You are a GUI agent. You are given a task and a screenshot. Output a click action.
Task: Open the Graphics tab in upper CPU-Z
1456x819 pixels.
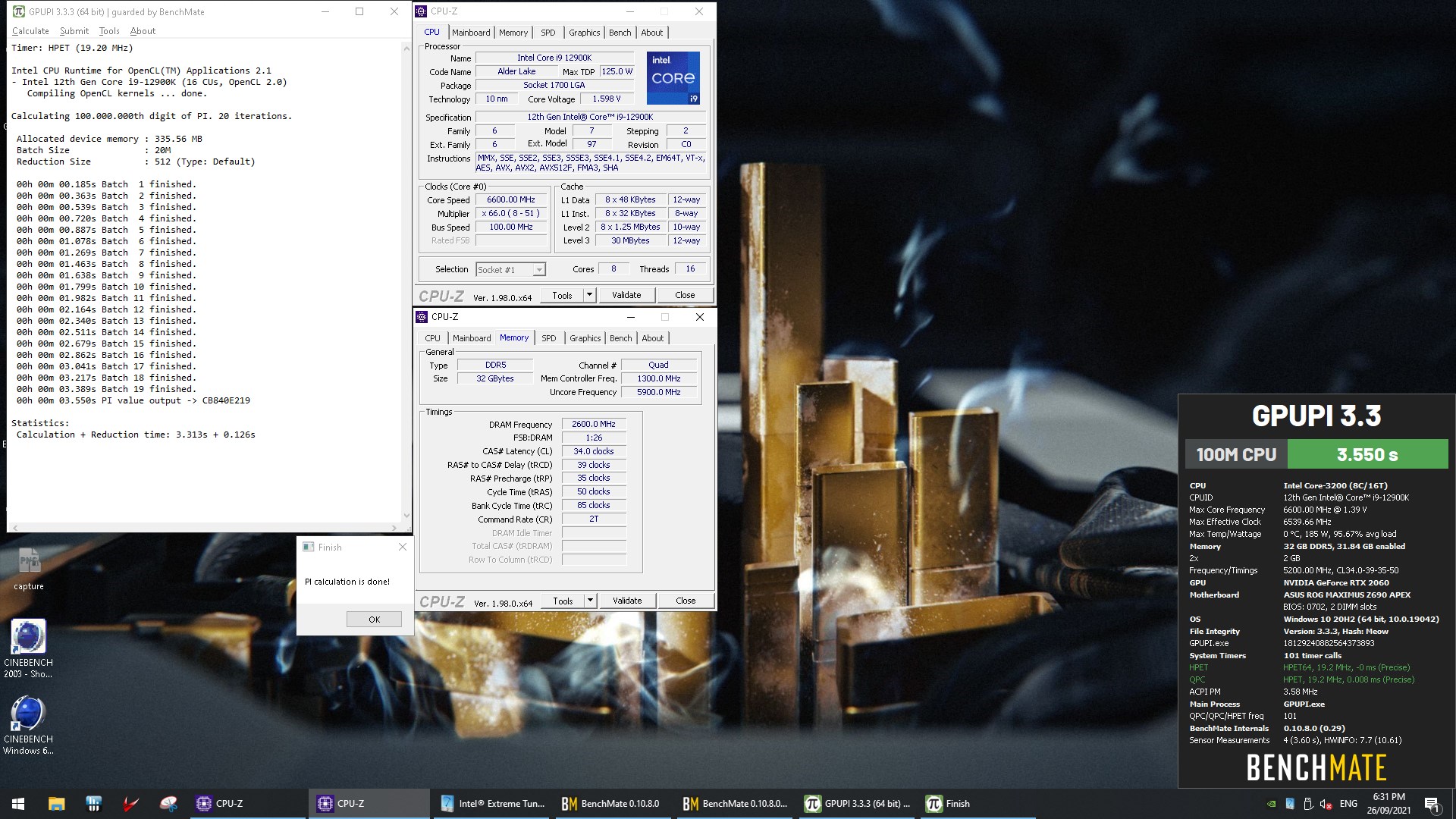pos(584,33)
